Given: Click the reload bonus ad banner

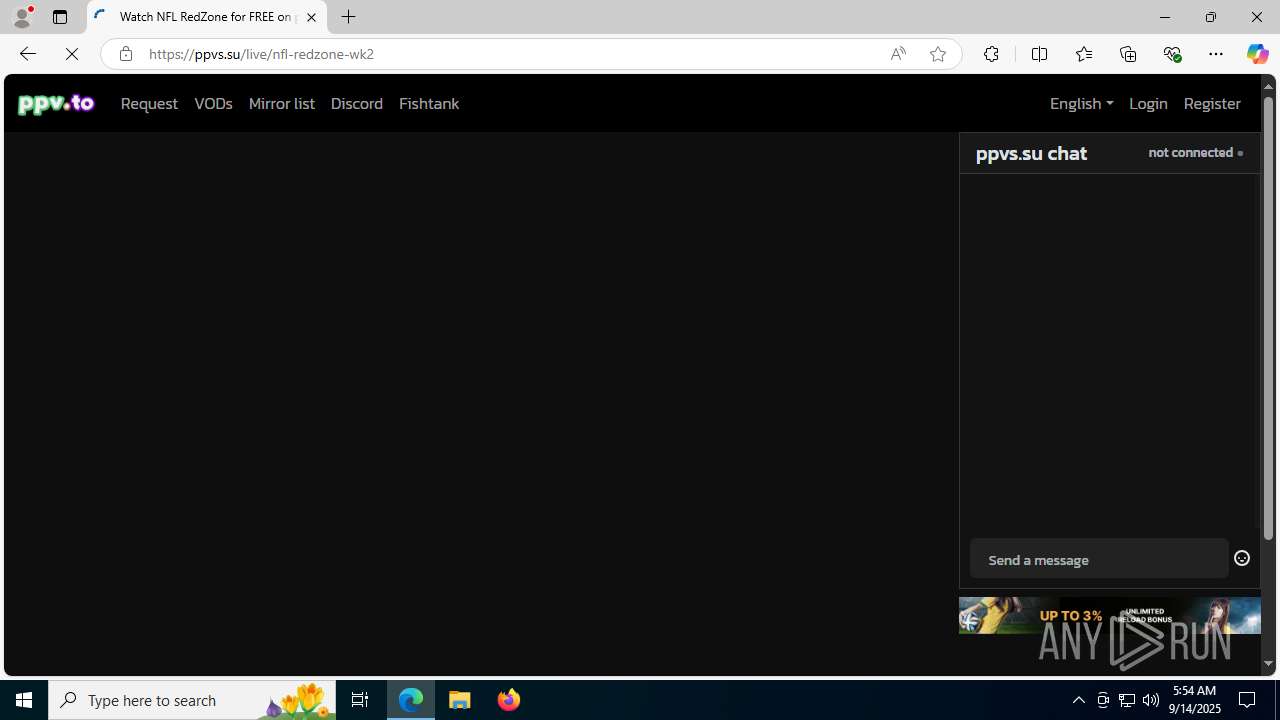Looking at the screenshot, I should coord(1109,615).
